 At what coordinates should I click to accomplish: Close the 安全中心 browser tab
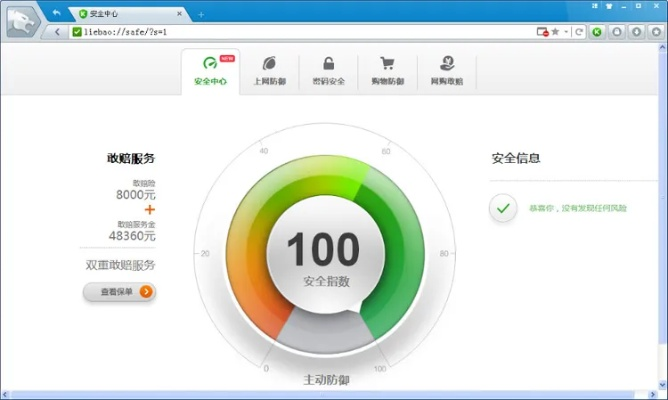click(179, 14)
